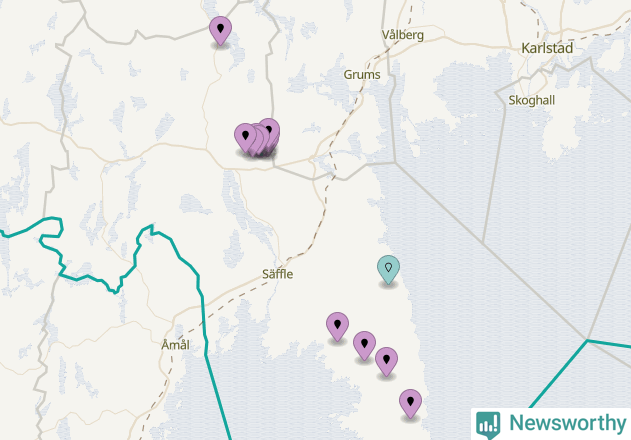Open the Newsworthy attribution text link
The image size is (631, 440).
567,423
